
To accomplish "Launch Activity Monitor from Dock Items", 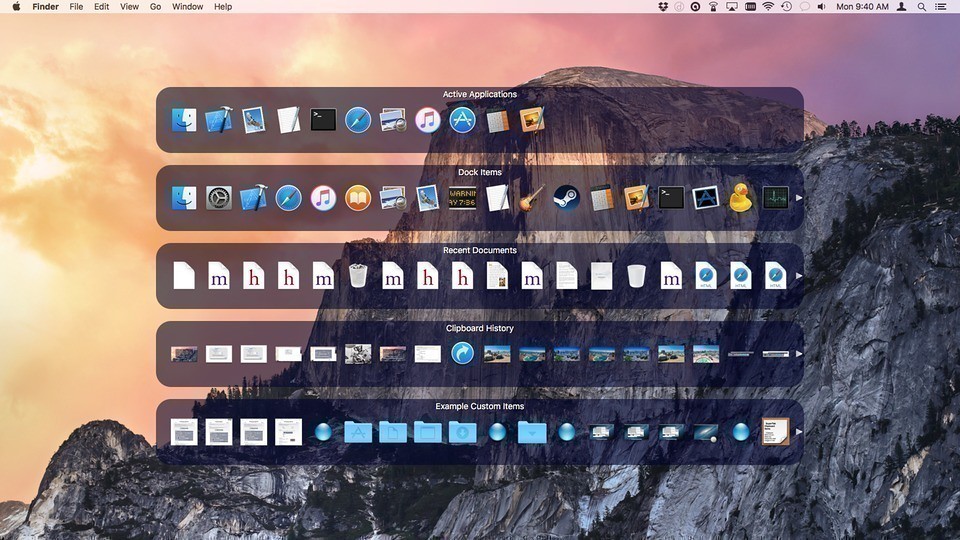I will coord(775,198).
